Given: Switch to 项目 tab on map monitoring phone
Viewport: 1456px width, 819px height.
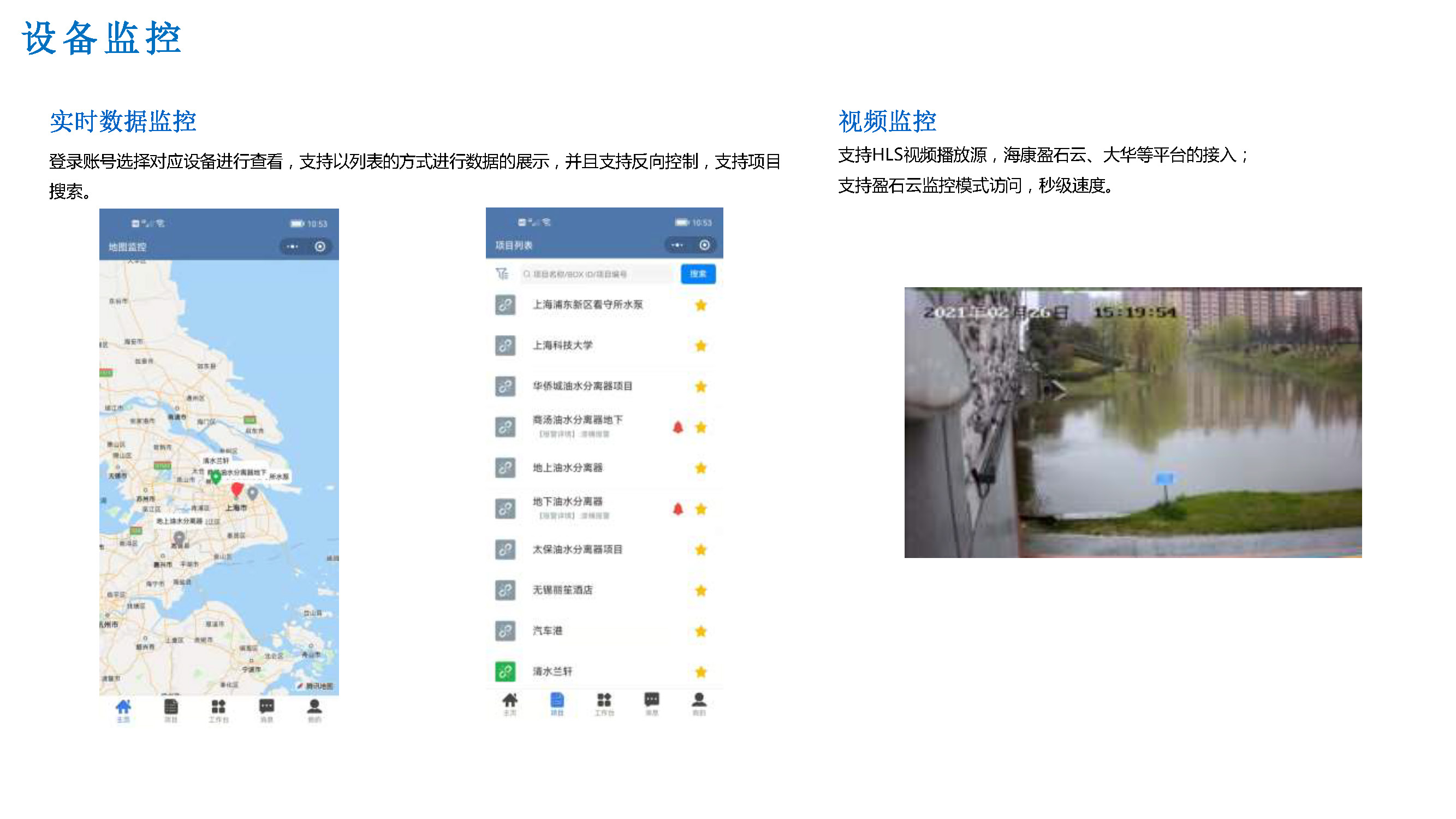Looking at the screenshot, I should click(x=171, y=710).
